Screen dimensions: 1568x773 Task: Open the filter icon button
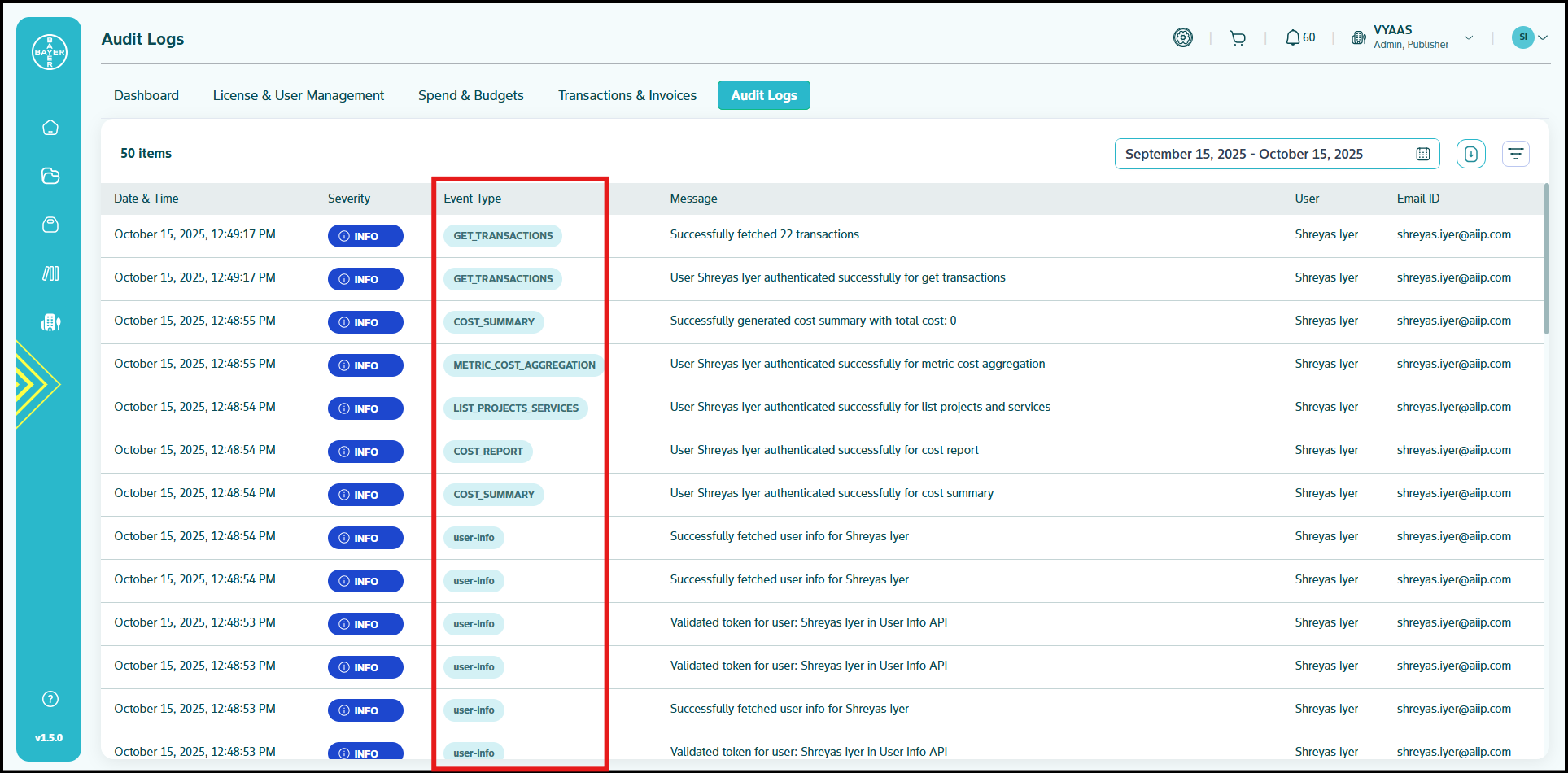click(1515, 154)
